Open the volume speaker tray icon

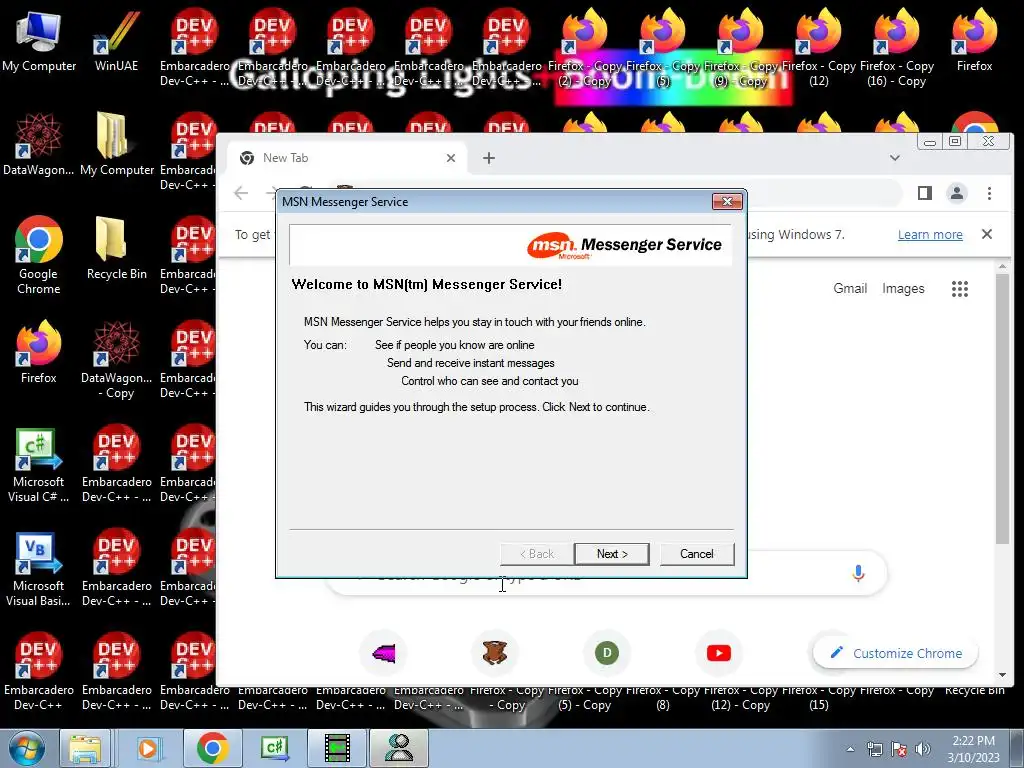click(923, 749)
